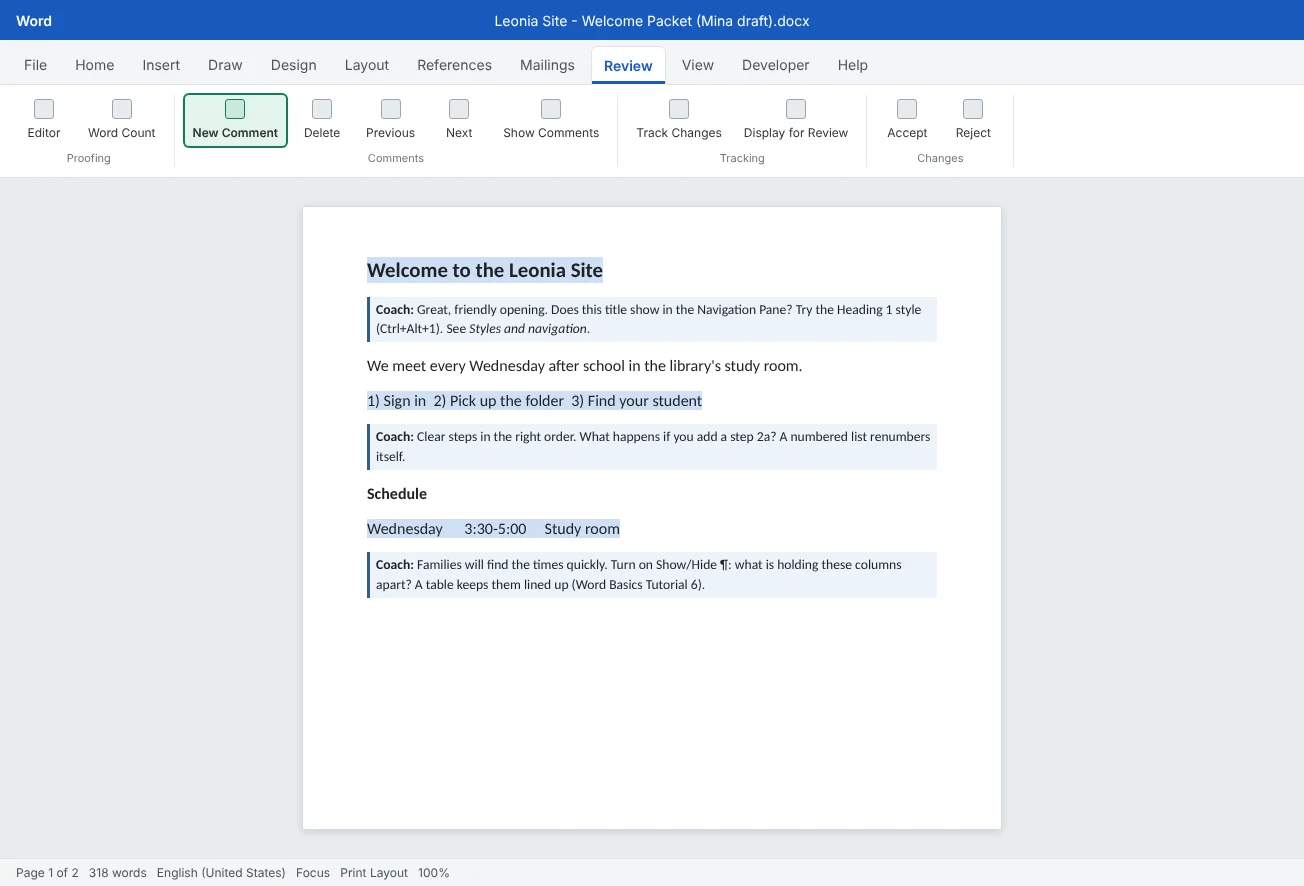Jump to the Next comment
The height and width of the screenshot is (886, 1304).
459,120
